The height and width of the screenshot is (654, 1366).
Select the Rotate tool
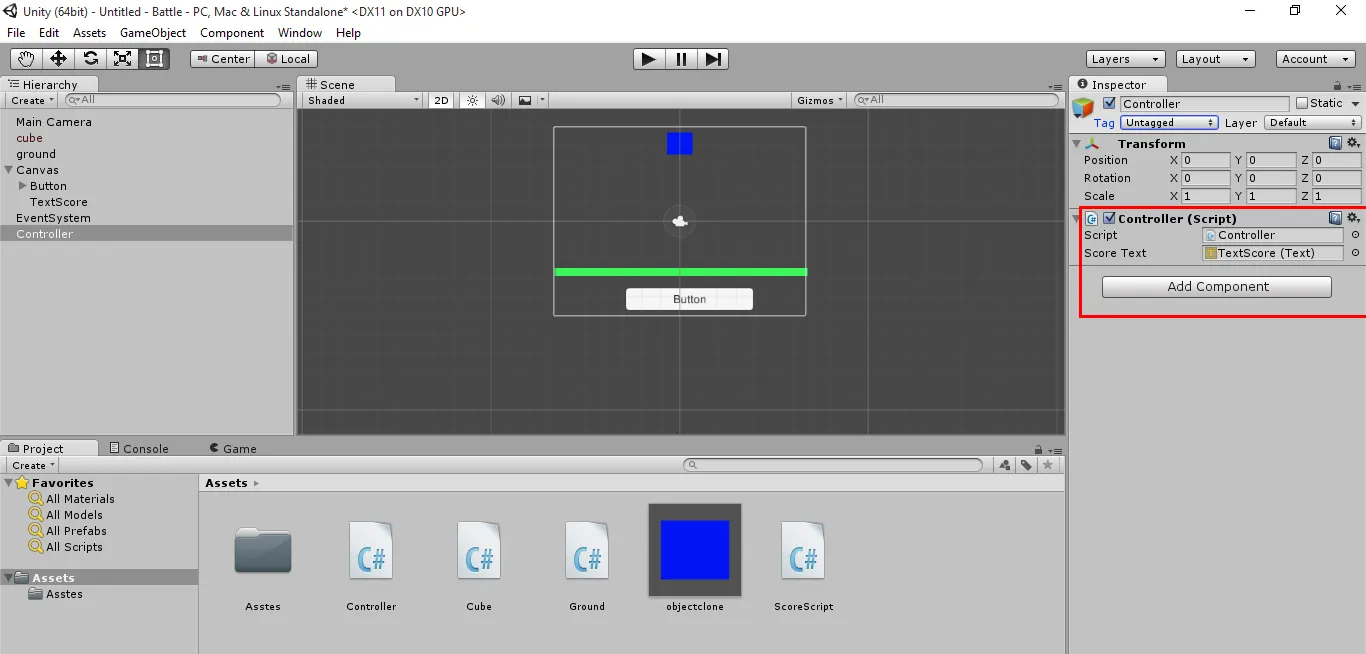90,59
